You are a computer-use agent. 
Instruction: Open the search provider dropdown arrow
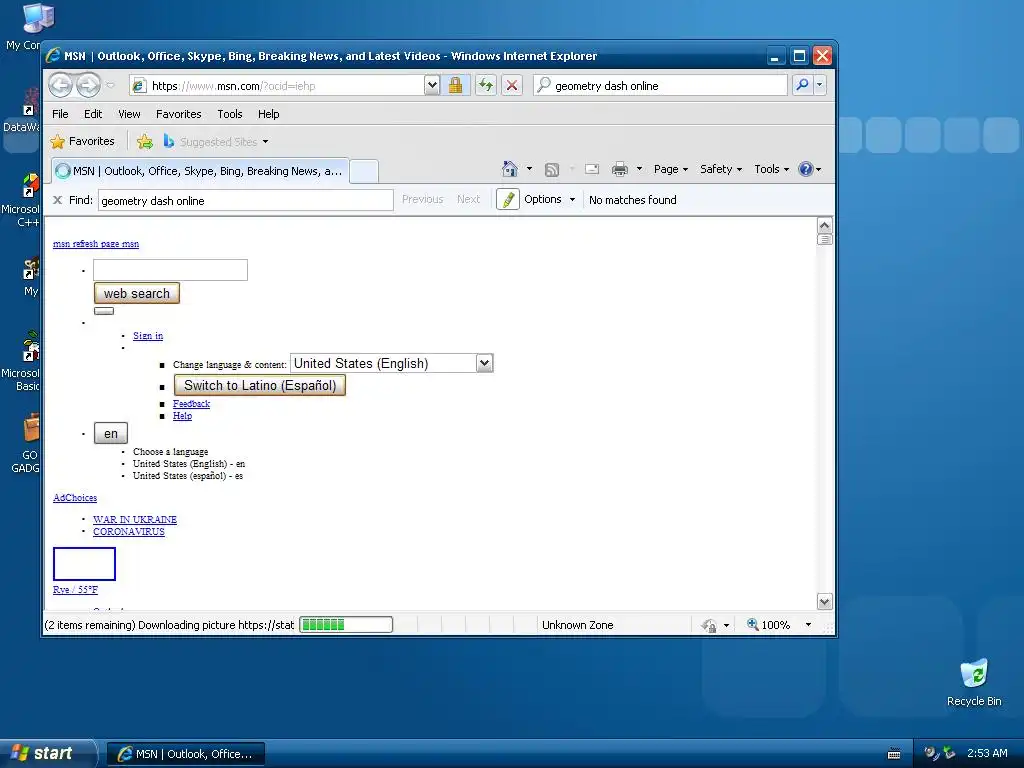(820, 85)
